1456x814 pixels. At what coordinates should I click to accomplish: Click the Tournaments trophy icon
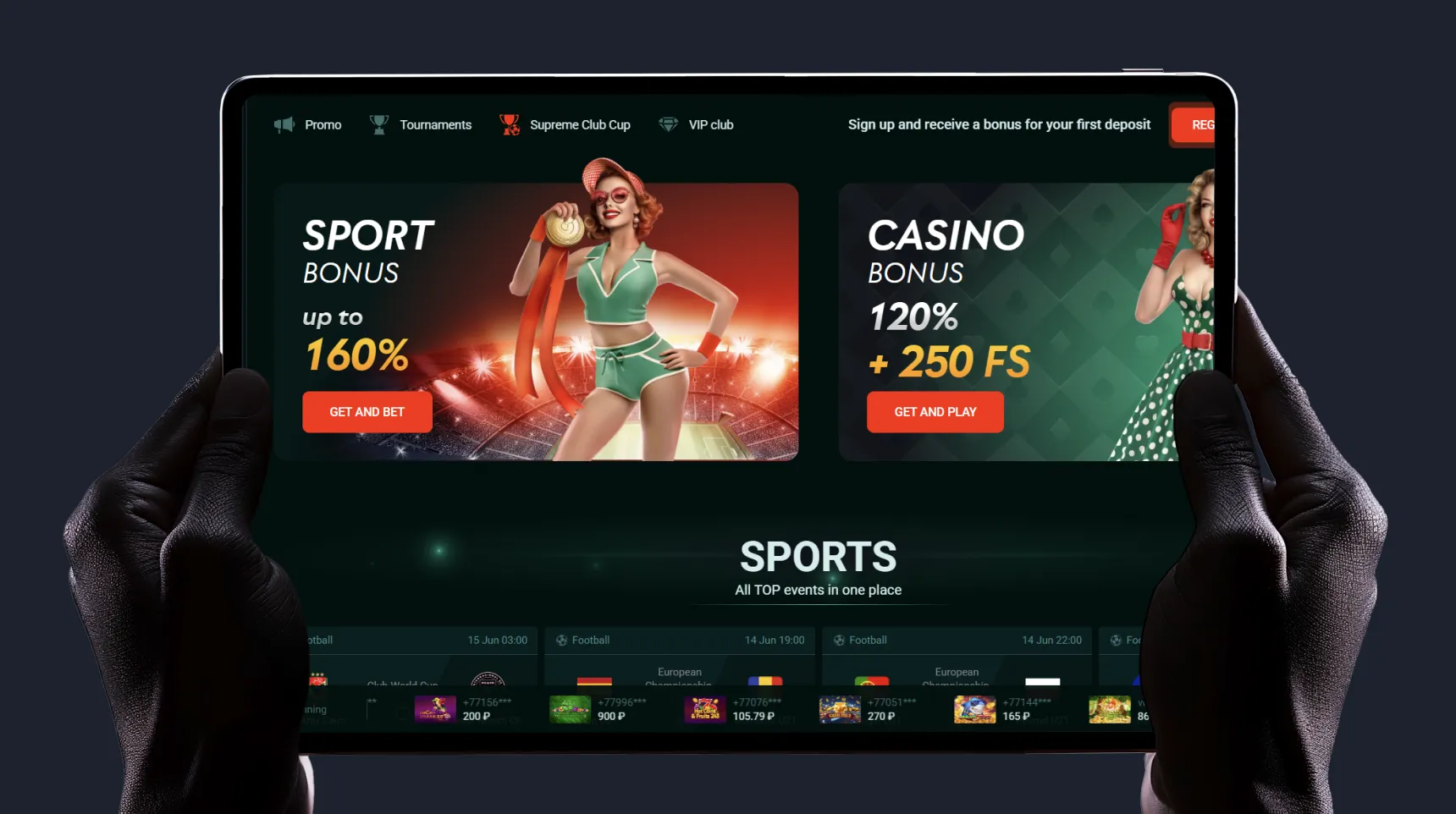click(379, 124)
